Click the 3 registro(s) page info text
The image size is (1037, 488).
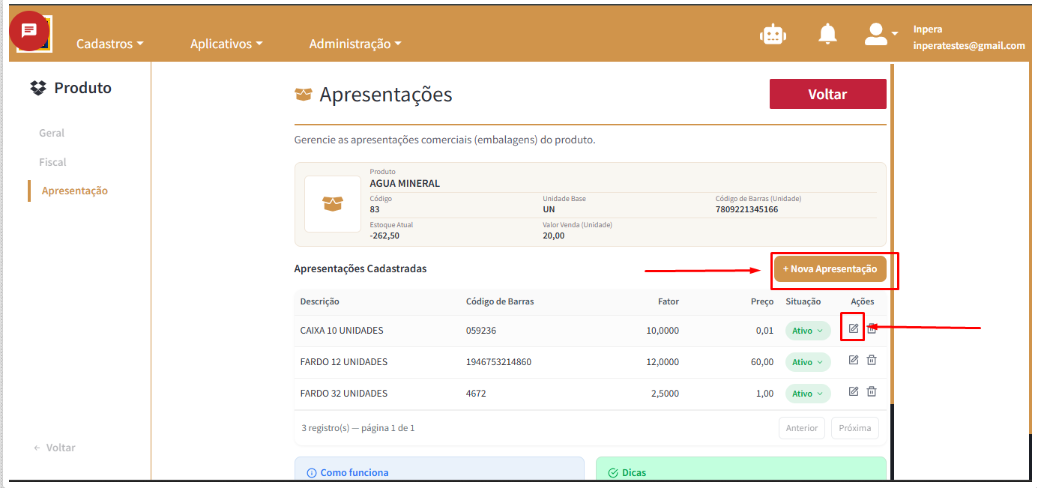click(358, 428)
